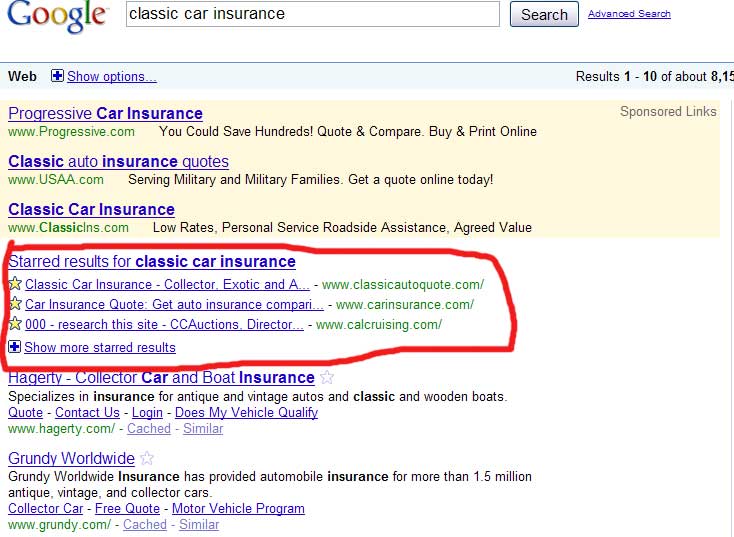The width and height of the screenshot is (734, 537).
Task: Open Classic Car Insurance sponsored ad
Action: tap(91, 209)
